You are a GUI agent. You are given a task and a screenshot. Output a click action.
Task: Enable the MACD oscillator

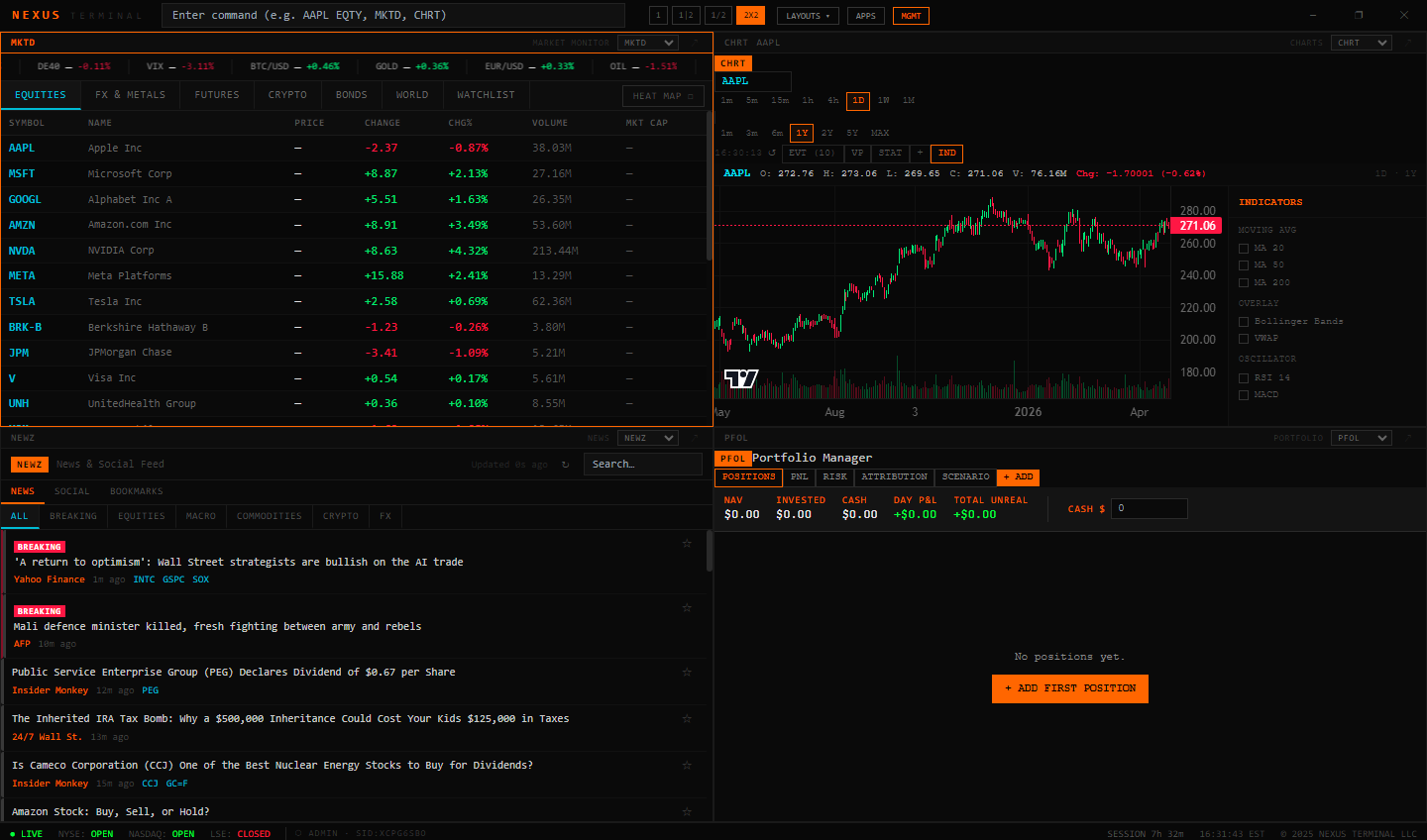coord(1244,394)
